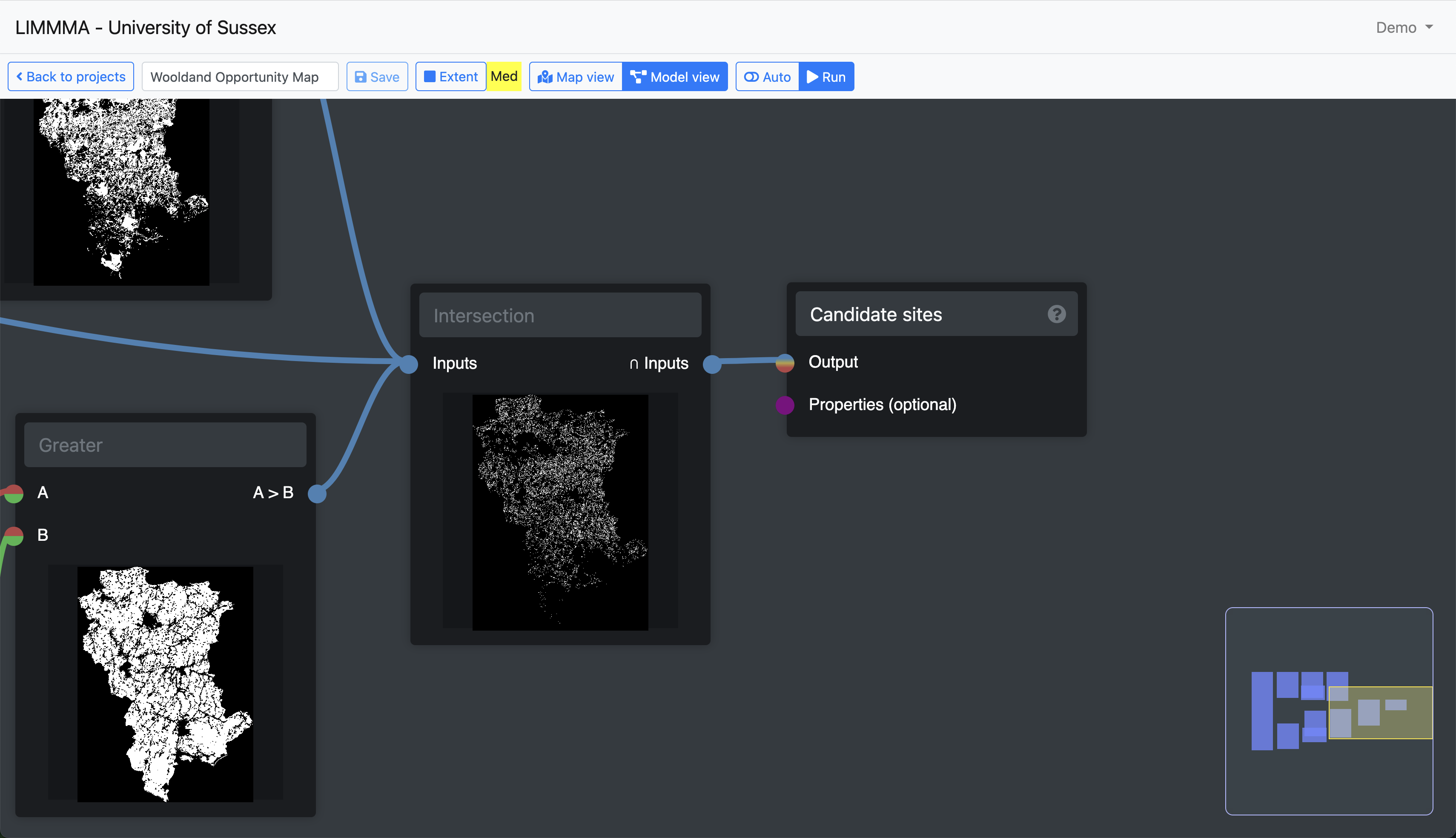The image size is (1456, 838).
Task: Click the purple Properties (optional) input socket
Action: (x=785, y=405)
